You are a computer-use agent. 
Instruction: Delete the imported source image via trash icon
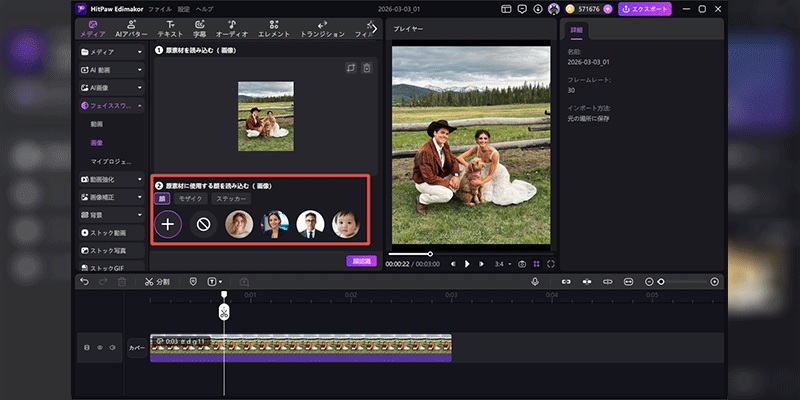tap(367, 68)
